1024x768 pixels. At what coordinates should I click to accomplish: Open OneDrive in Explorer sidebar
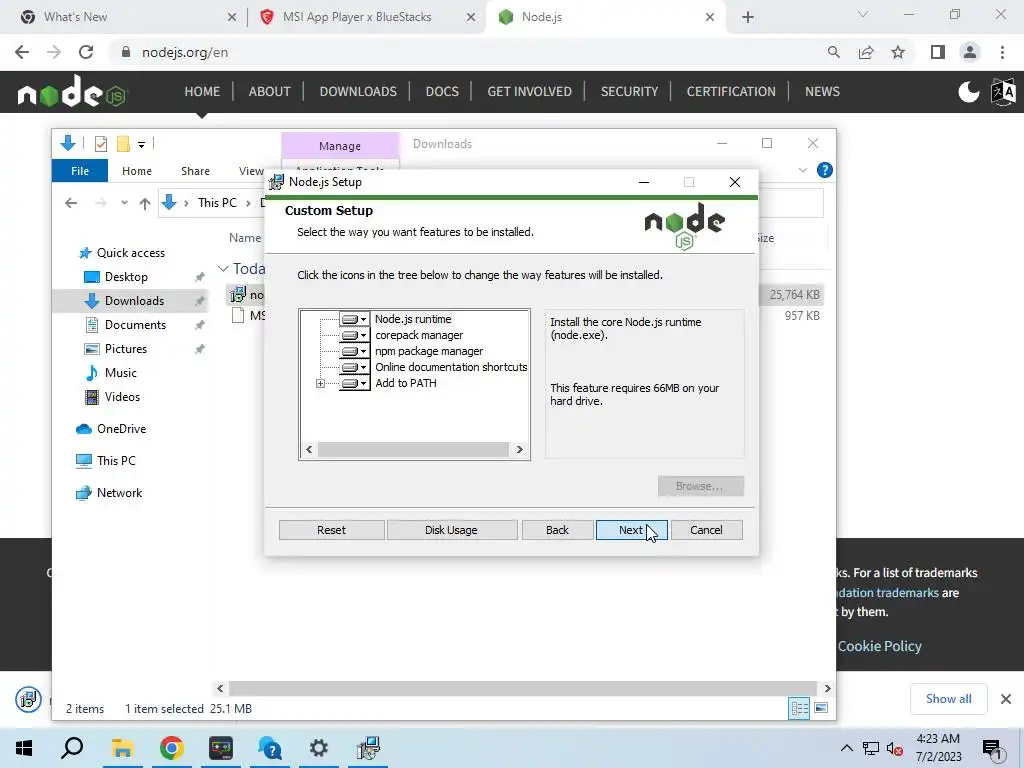[x=121, y=429]
